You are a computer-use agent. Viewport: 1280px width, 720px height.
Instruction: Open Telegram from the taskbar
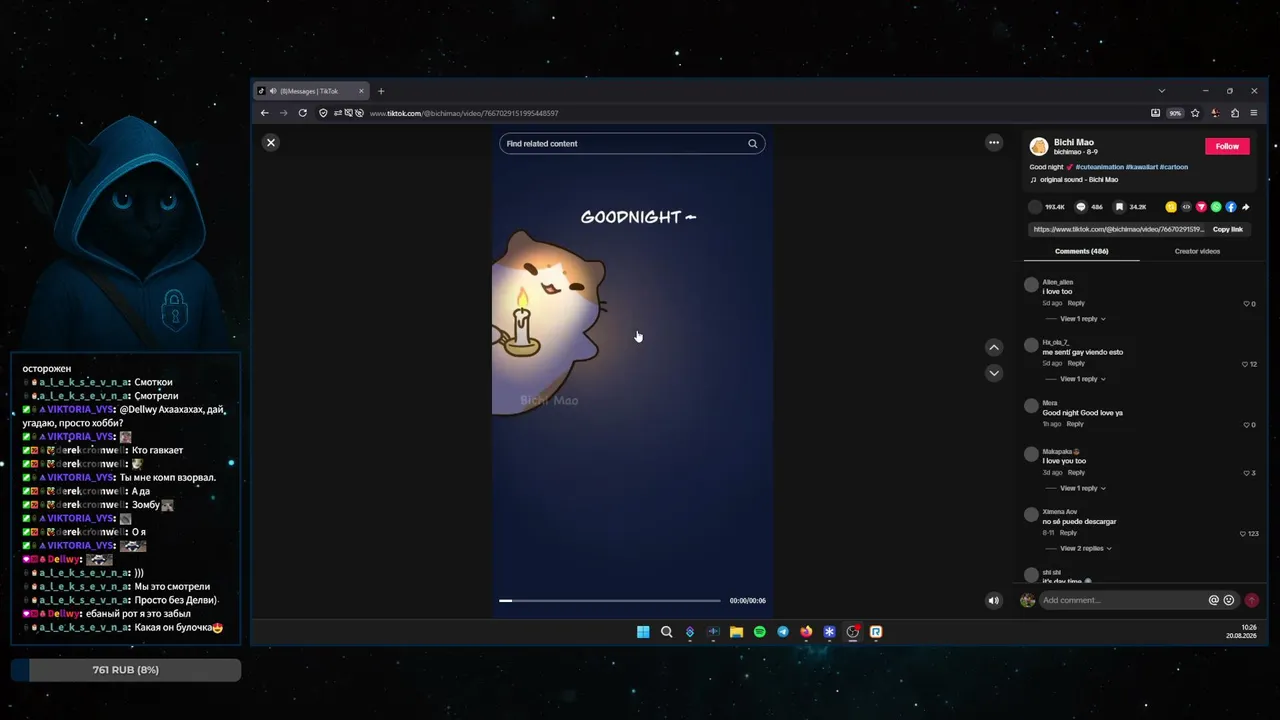click(783, 632)
